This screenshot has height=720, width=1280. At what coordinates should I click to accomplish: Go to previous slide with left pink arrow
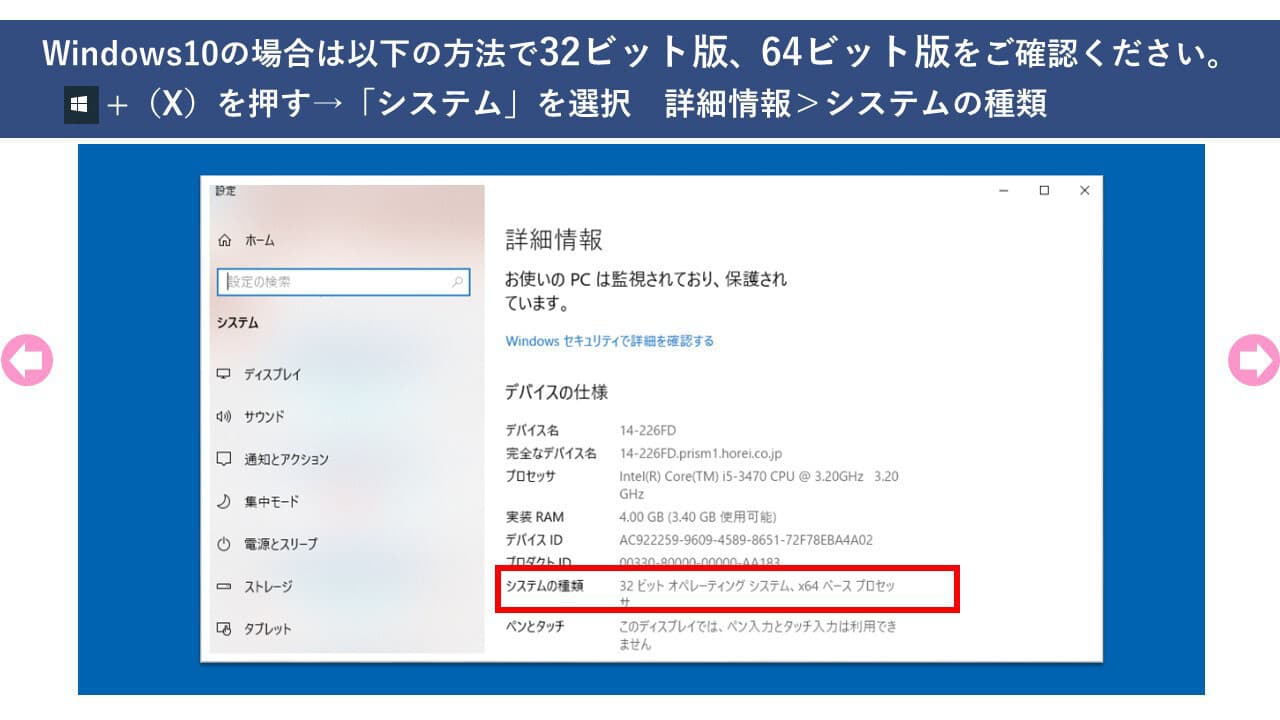(26, 360)
